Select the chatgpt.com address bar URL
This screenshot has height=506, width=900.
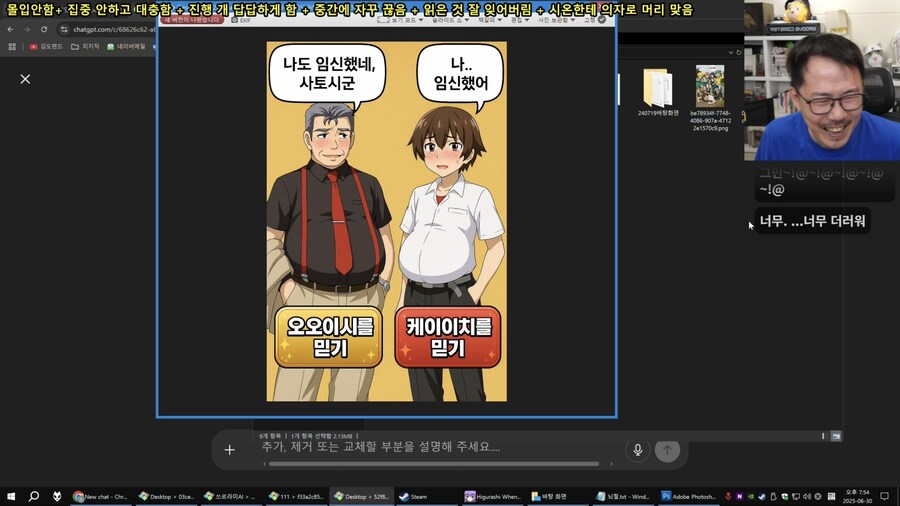point(114,29)
